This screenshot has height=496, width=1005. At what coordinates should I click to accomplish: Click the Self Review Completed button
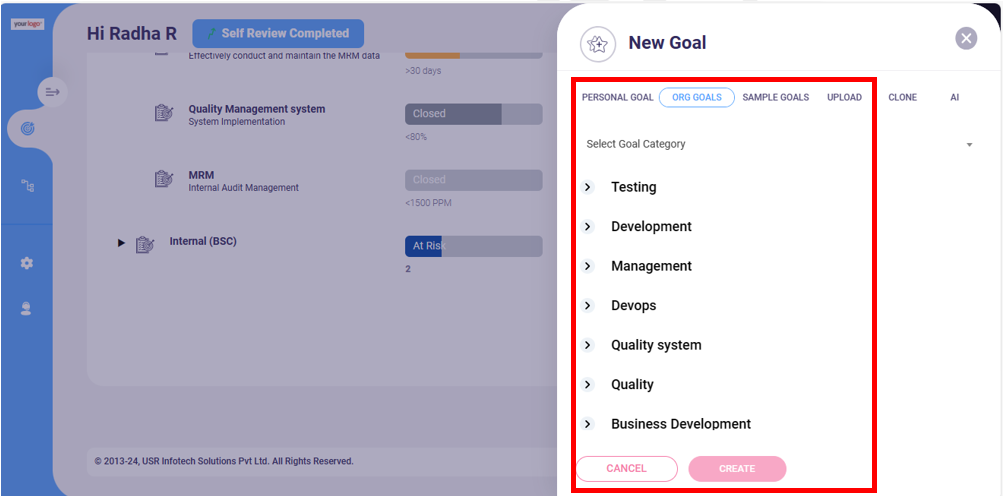278,33
